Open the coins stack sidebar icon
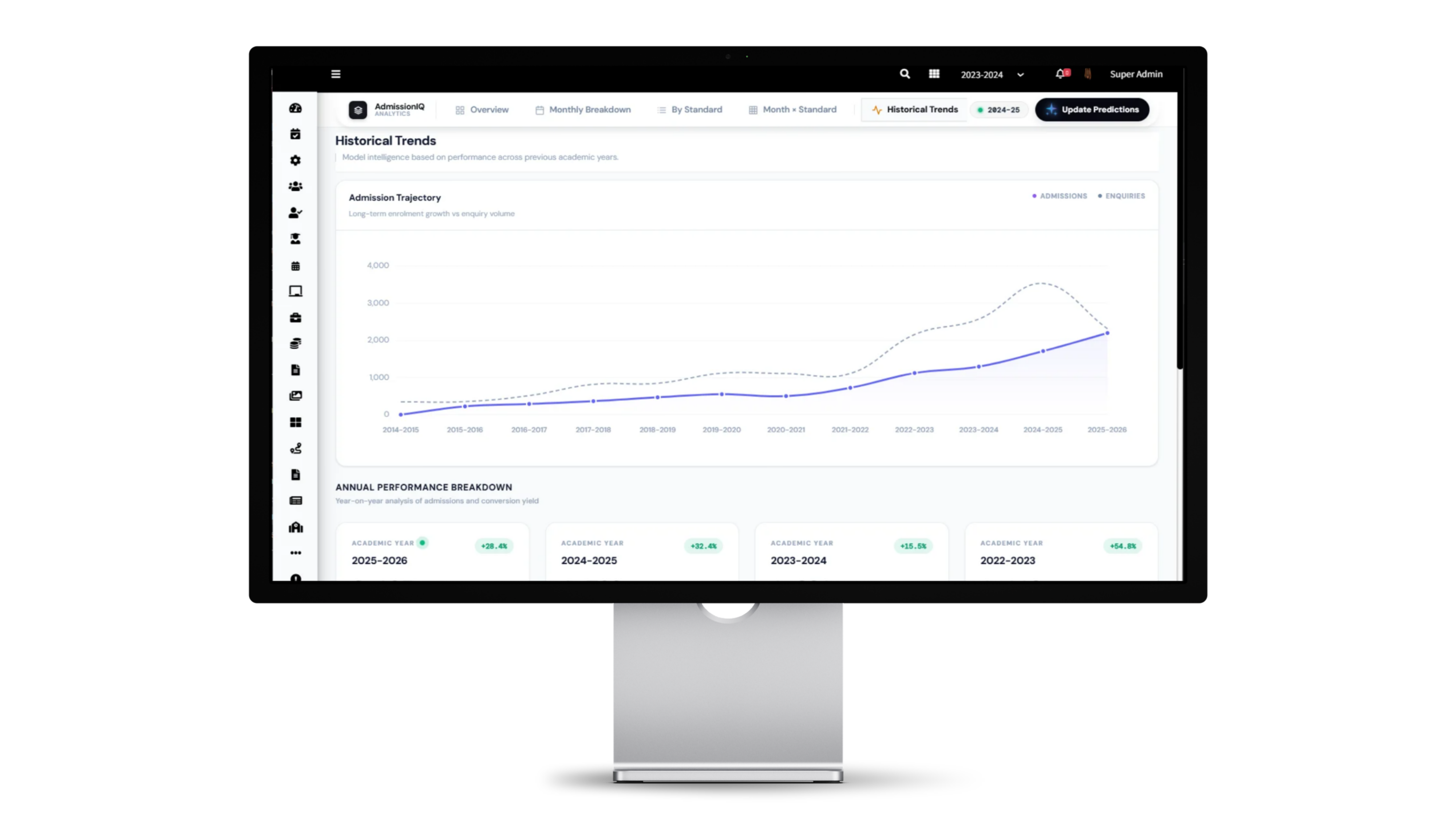The image size is (1456, 819). (296, 344)
